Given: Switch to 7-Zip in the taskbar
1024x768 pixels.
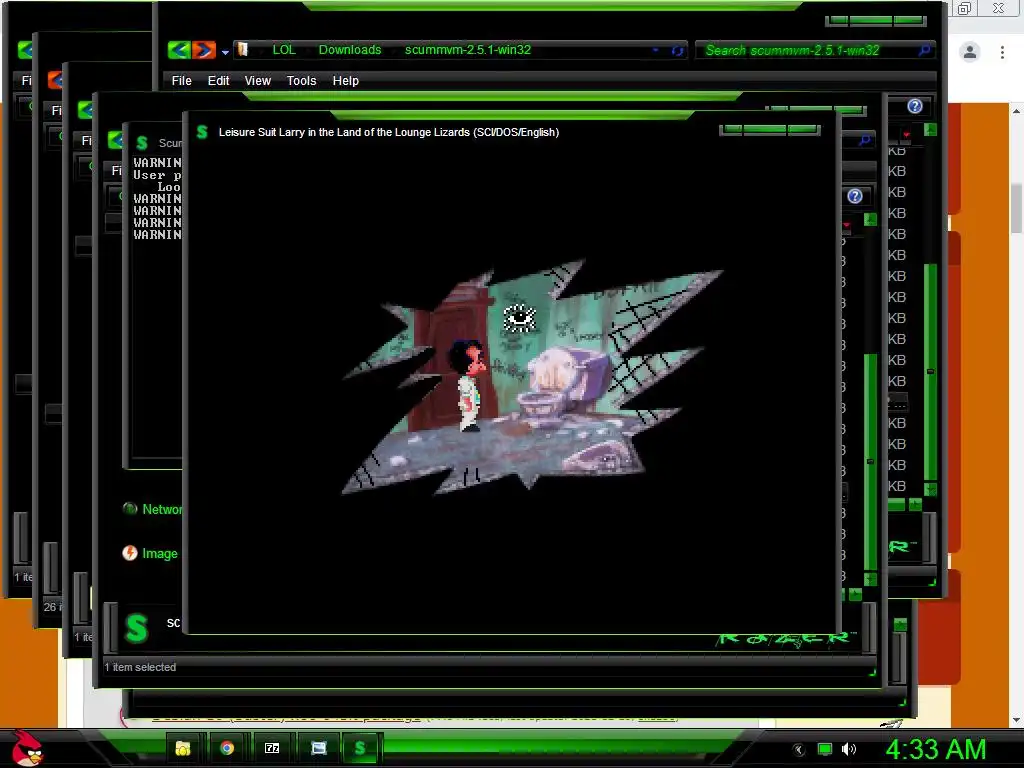Looking at the screenshot, I should 272,748.
